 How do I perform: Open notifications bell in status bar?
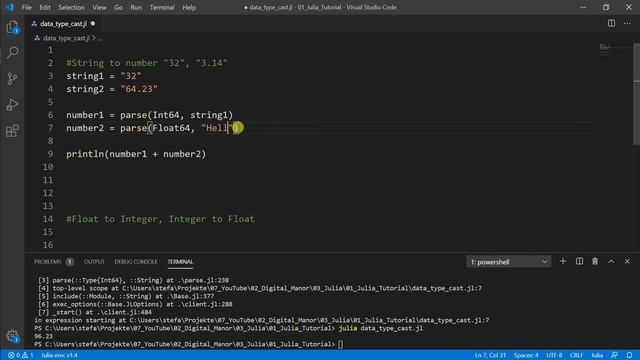pos(629,355)
